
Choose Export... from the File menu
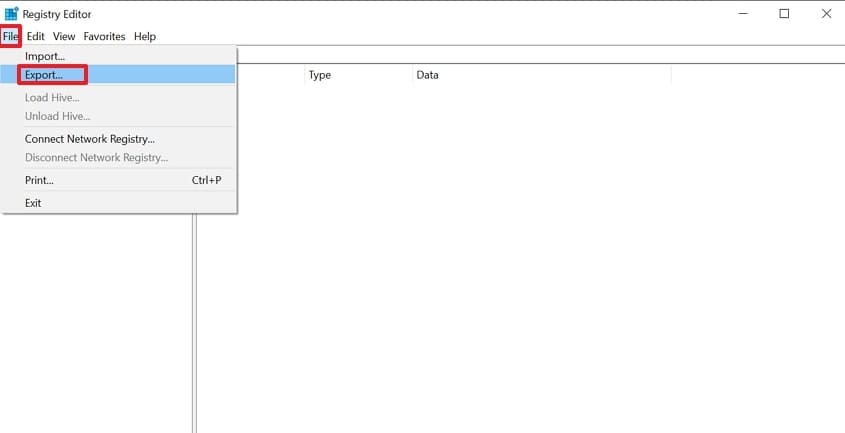[x=118, y=75]
